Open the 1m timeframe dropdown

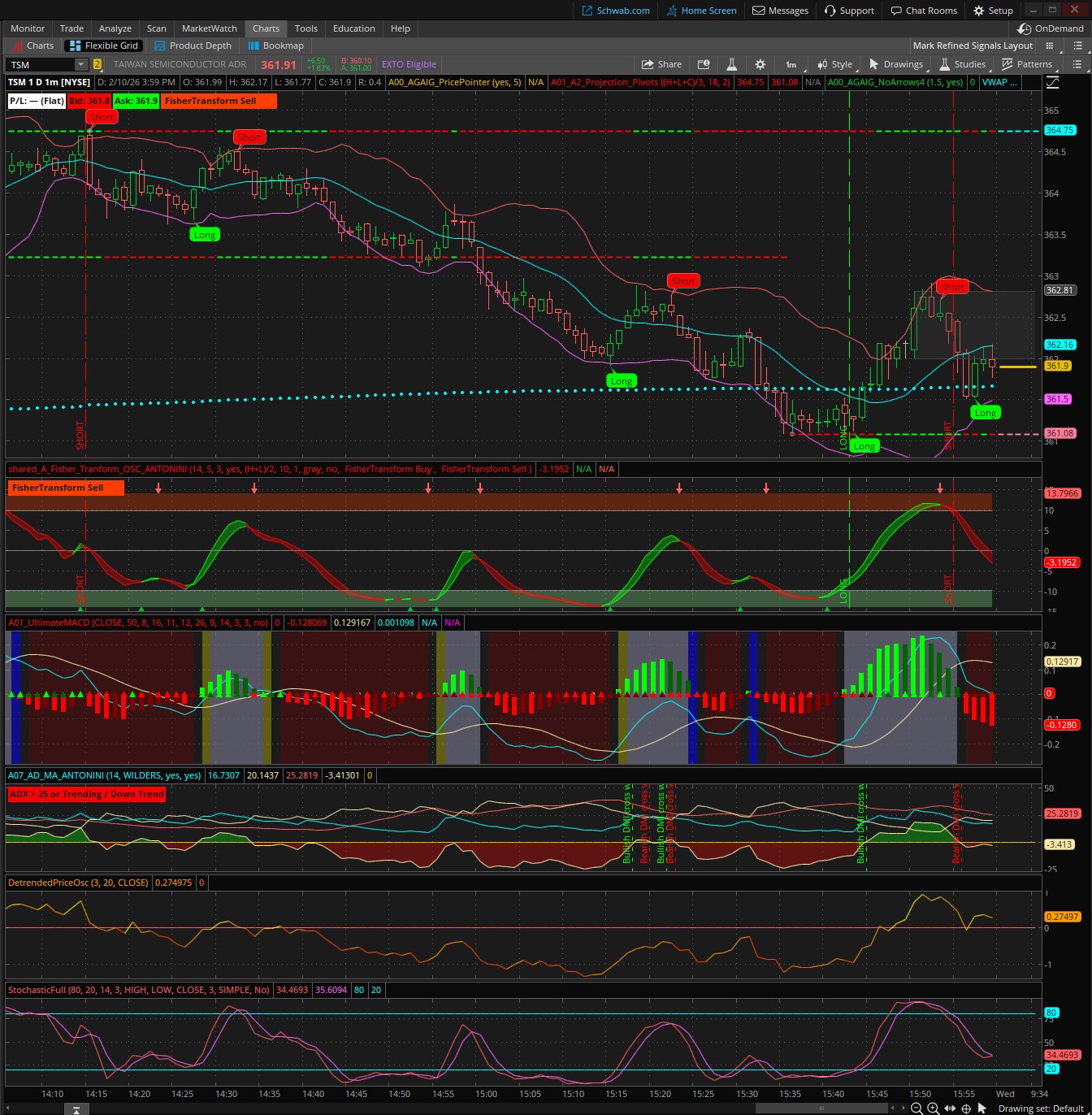[791, 64]
